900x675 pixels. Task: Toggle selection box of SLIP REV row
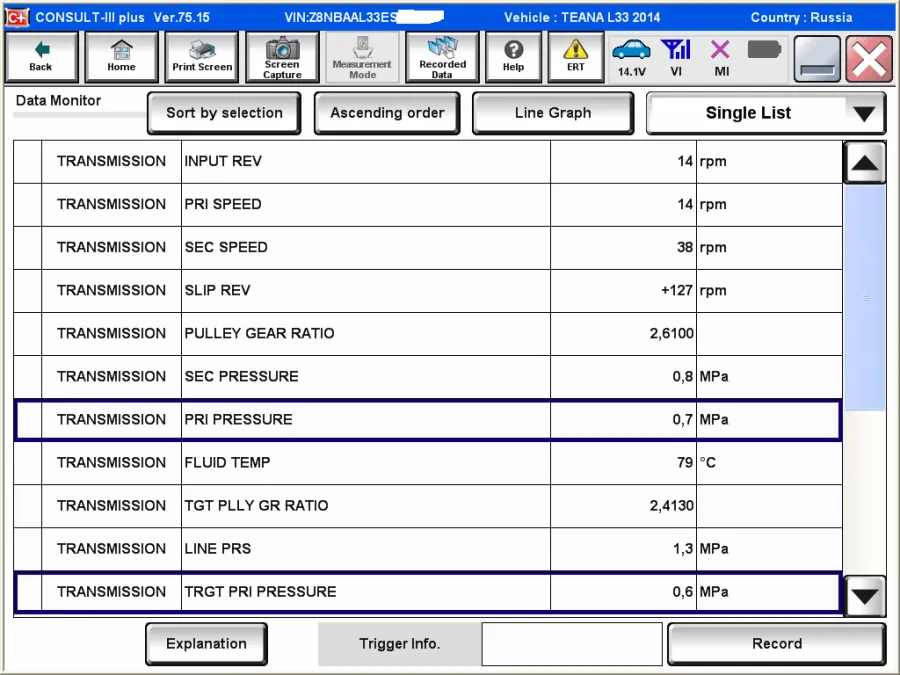tap(28, 291)
